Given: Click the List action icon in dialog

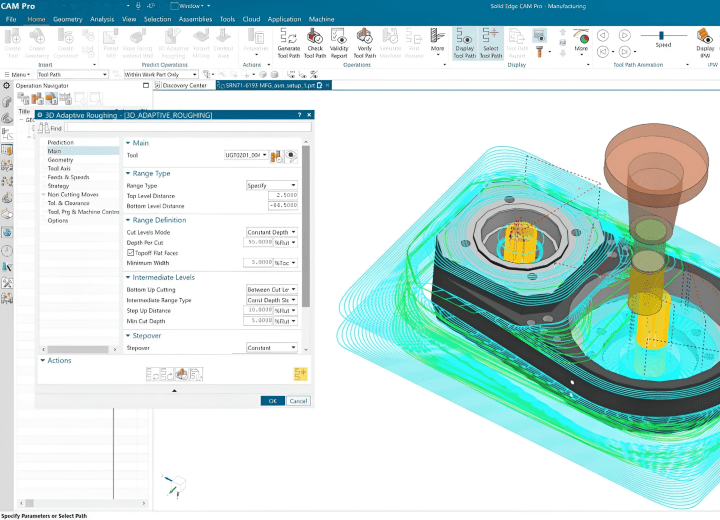Looking at the screenshot, I should coord(196,374).
